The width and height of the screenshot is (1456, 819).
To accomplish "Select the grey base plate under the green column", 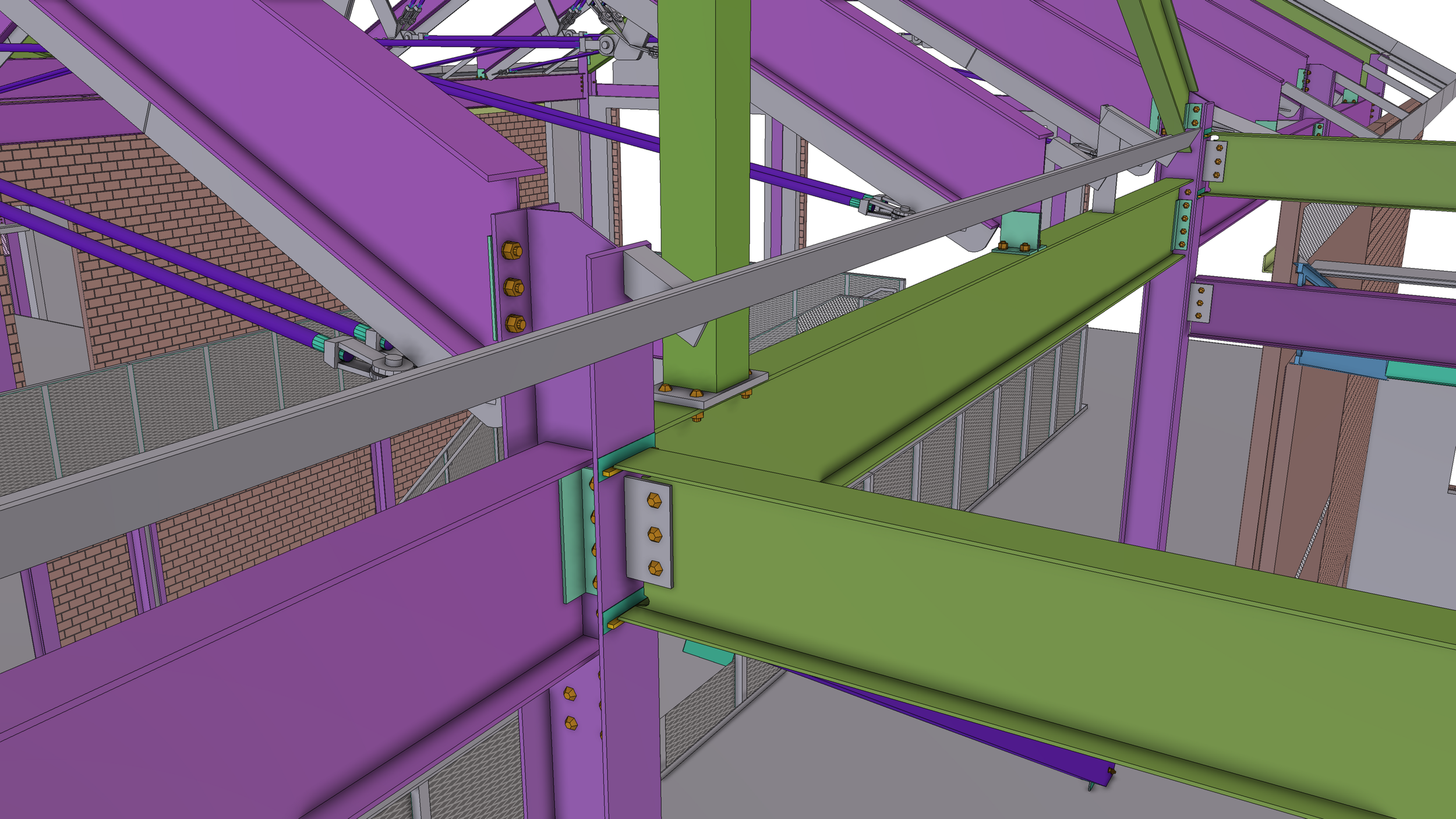I will (711, 391).
